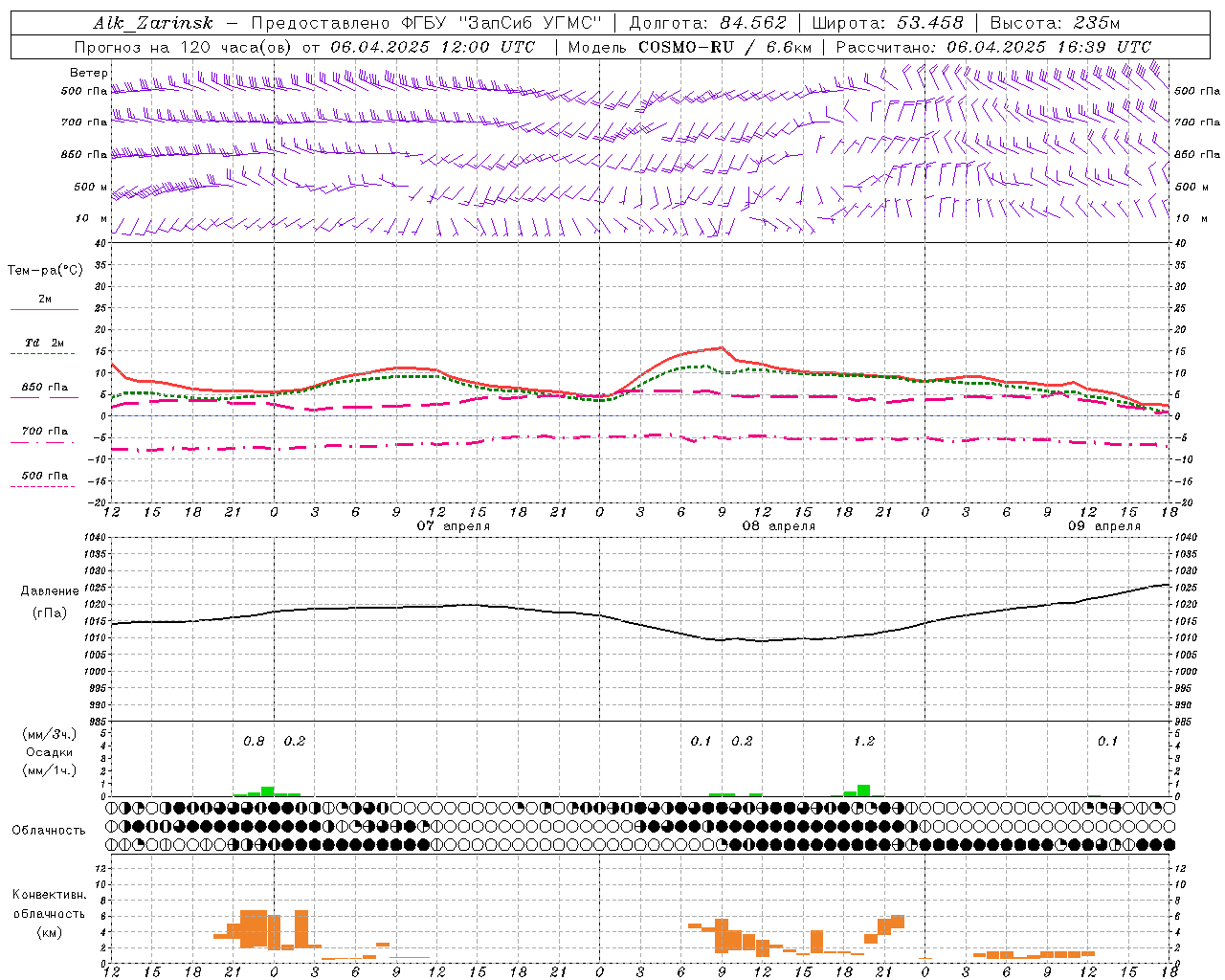Click the 850 гПа temperature legend entry
Screen dimensions: 1225x980
(45, 388)
